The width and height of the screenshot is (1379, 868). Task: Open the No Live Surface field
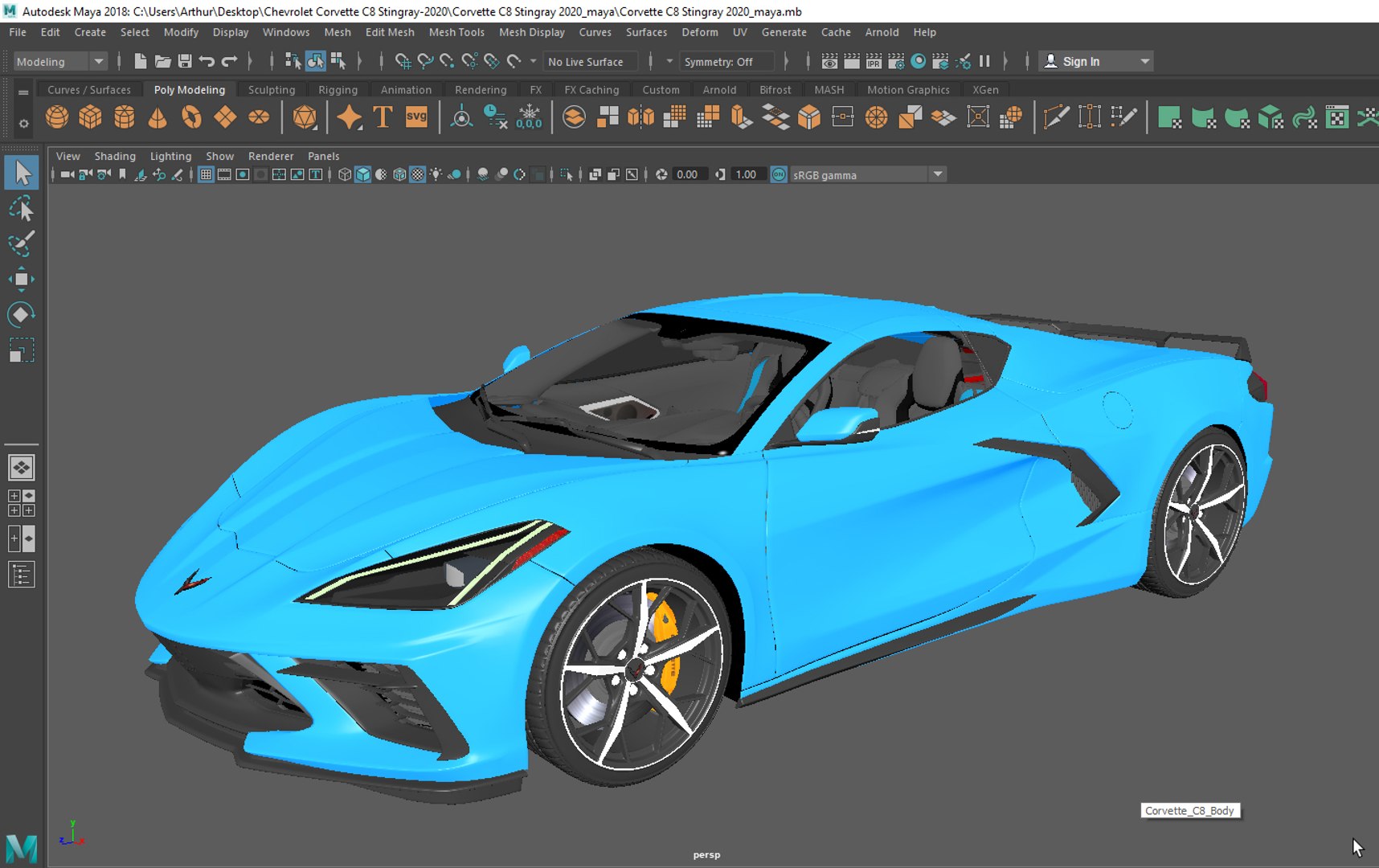[591, 61]
